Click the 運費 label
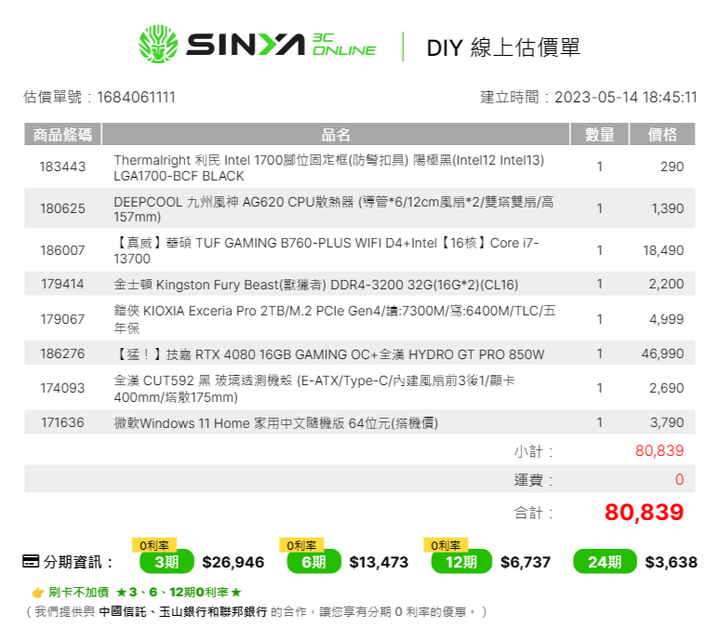Image resolution: width=720 pixels, height=641 pixels. pyautogui.click(x=533, y=480)
